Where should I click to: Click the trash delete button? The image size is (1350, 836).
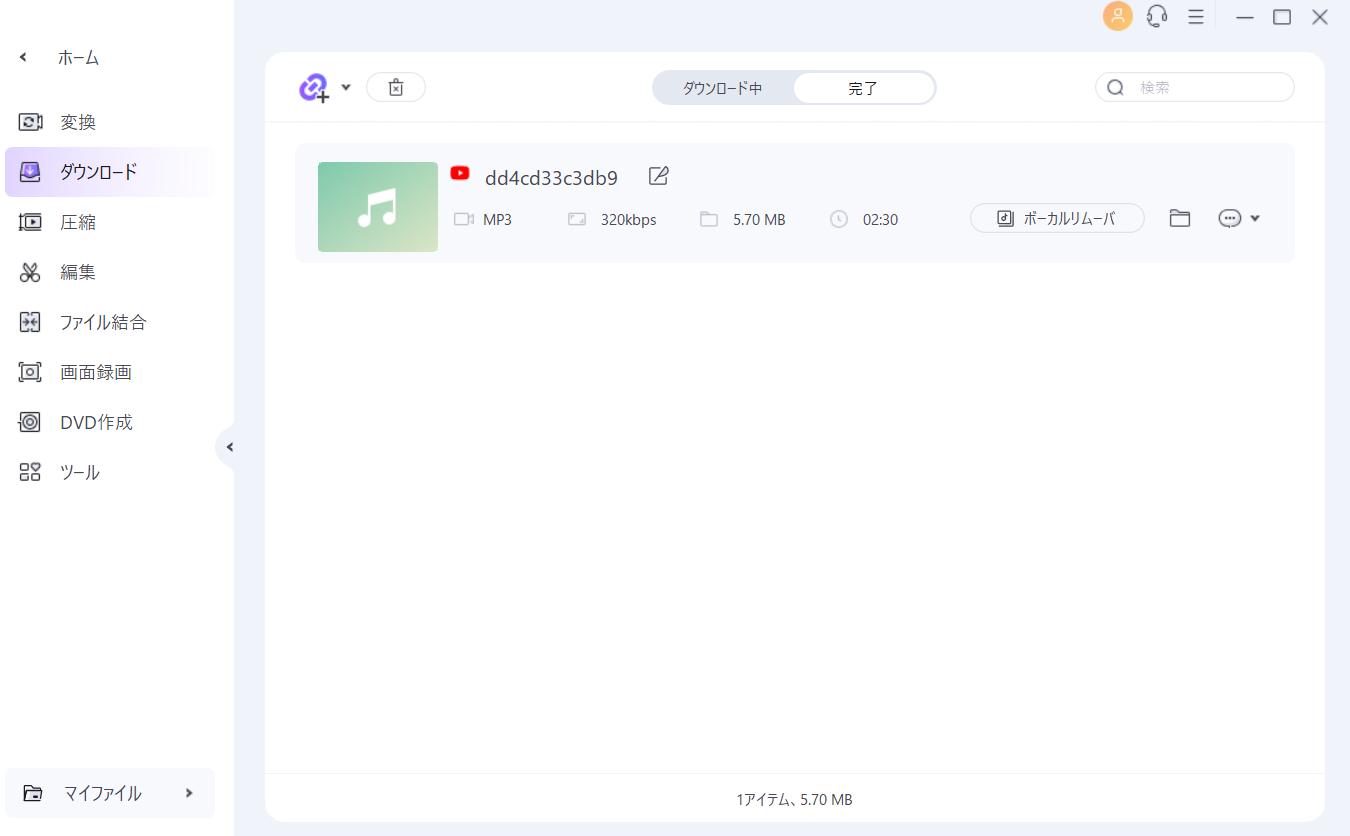[x=396, y=87]
